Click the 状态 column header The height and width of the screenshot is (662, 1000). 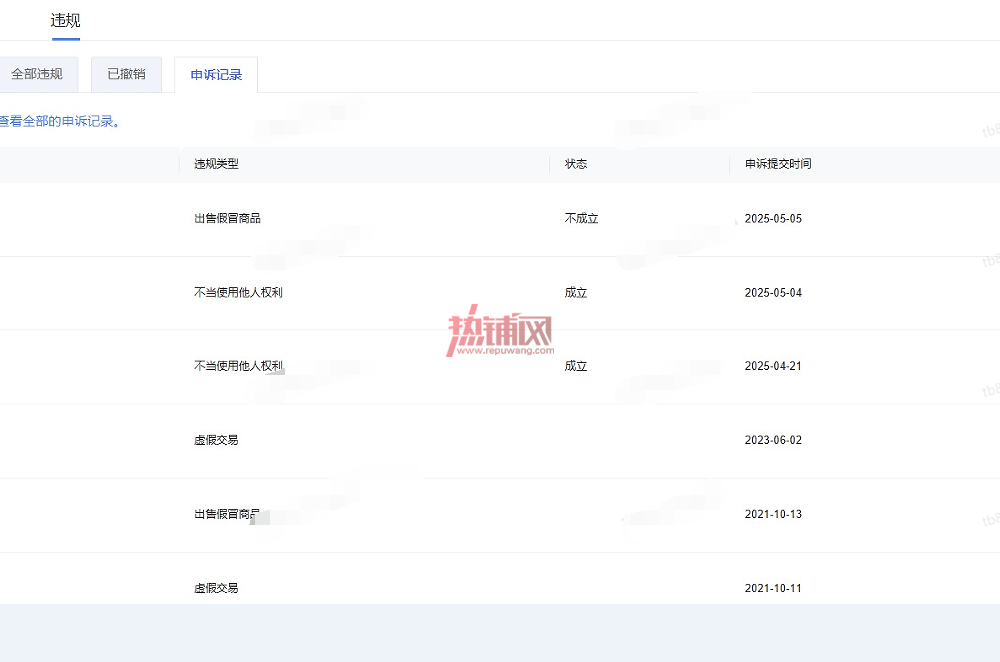pyautogui.click(x=576, y=164)
